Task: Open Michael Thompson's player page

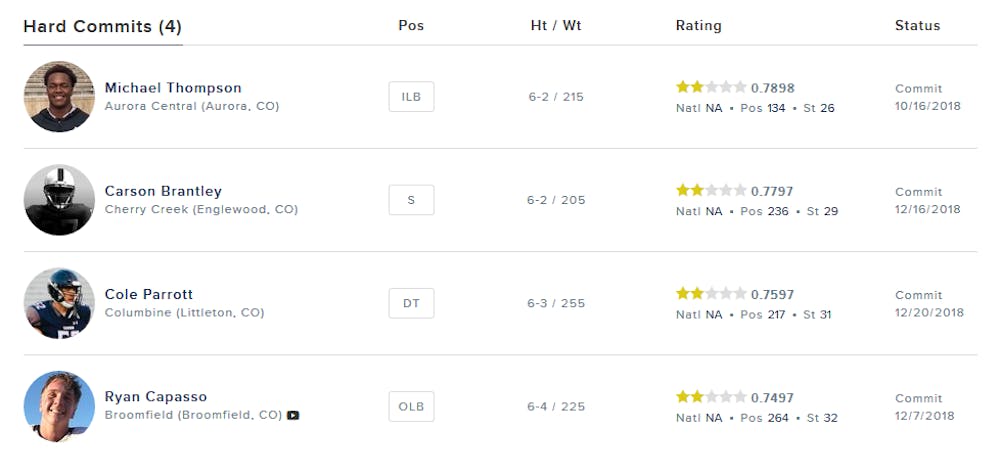Action: (173, 88)
